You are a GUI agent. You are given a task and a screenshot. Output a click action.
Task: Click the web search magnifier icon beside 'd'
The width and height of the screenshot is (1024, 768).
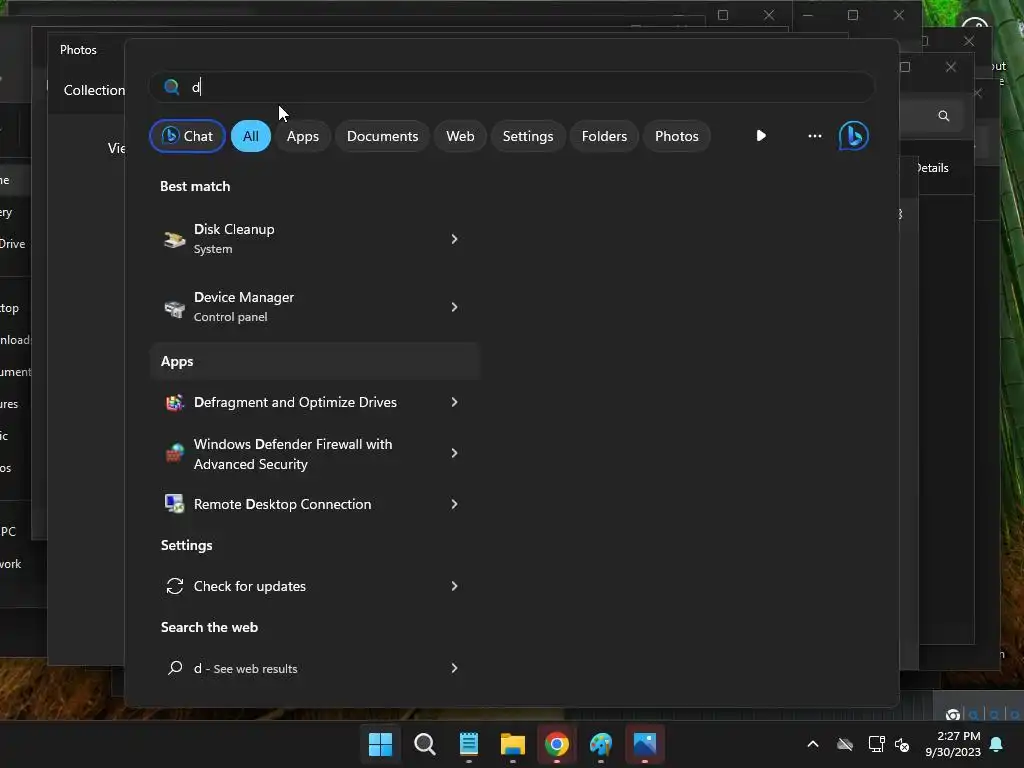[x=175, y=667]
